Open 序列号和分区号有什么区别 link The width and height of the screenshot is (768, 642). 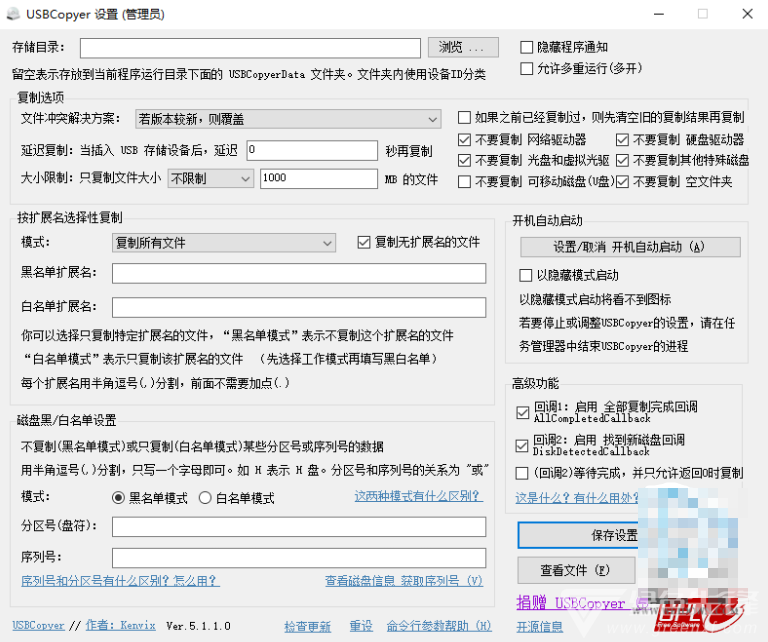click(120, 581)
